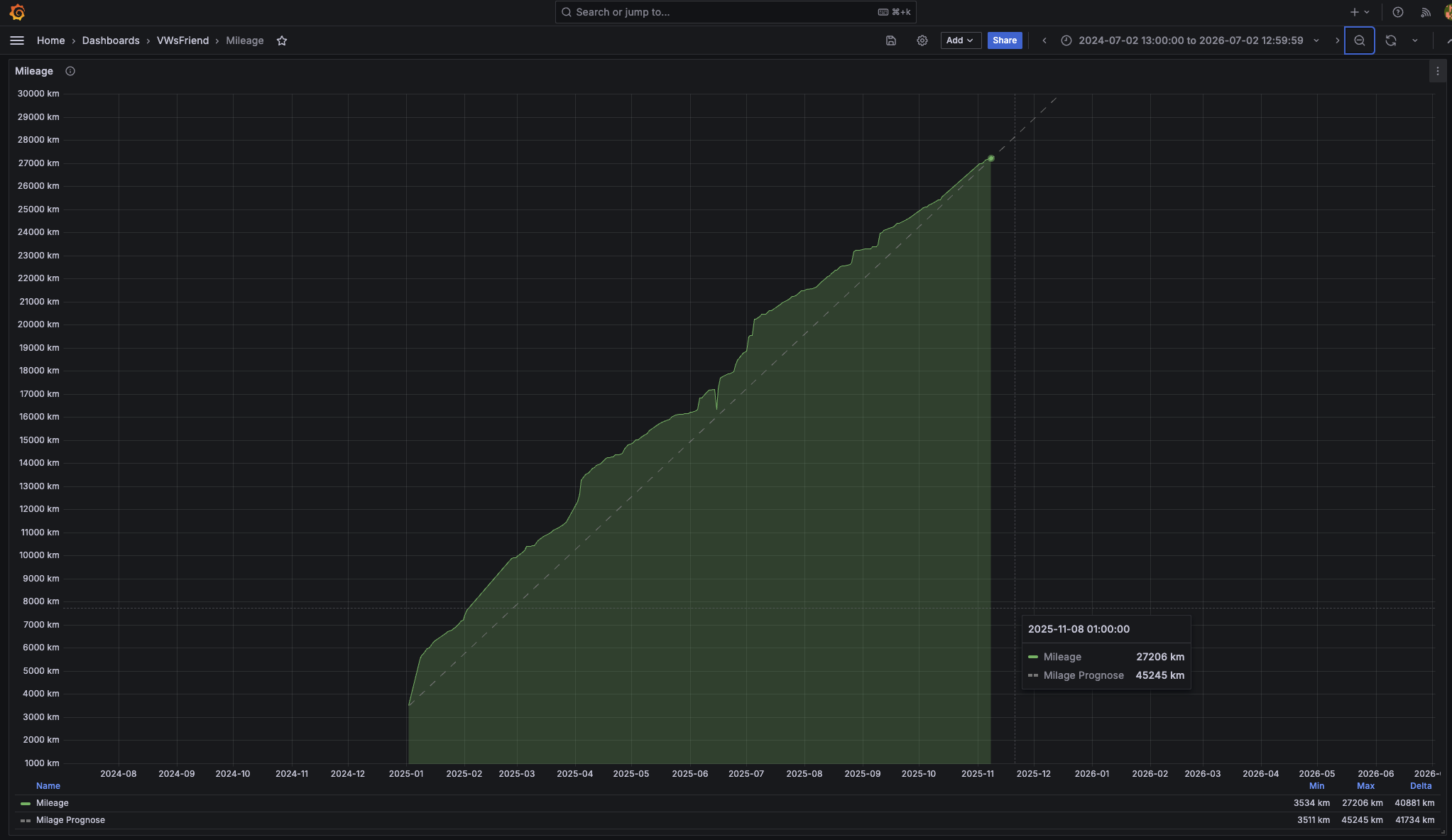1452x840 pixels.
Task: Zoom out the time range
Action: click(1359, 40)
